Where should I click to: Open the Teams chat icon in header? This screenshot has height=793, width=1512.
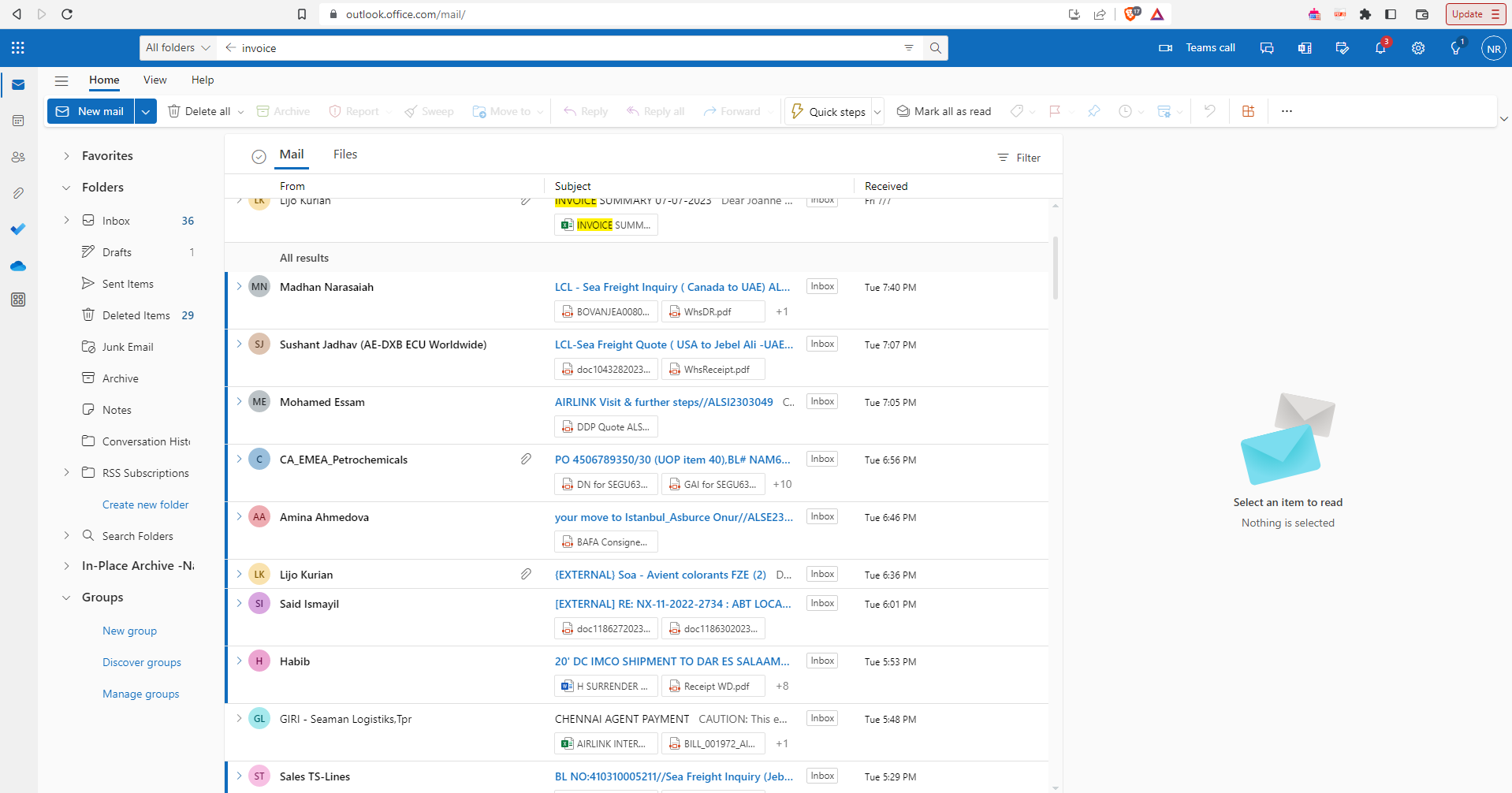pos(1267,48)
